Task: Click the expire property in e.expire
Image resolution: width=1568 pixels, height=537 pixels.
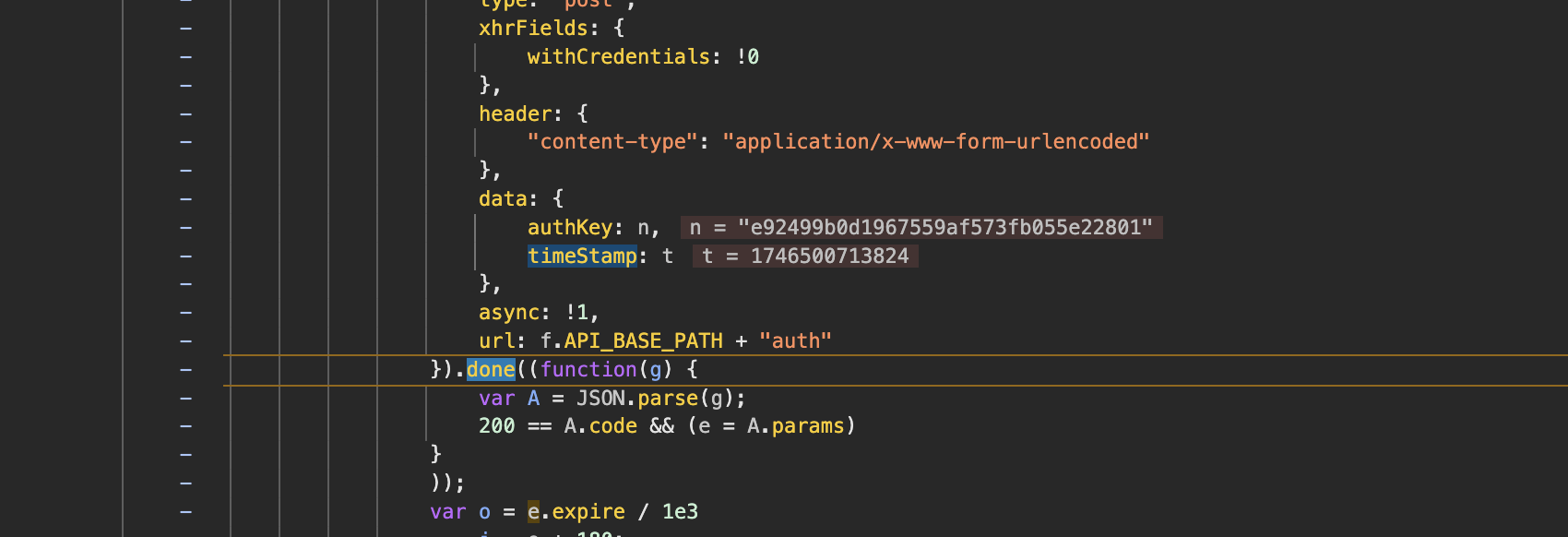Action: pos(588,512)
